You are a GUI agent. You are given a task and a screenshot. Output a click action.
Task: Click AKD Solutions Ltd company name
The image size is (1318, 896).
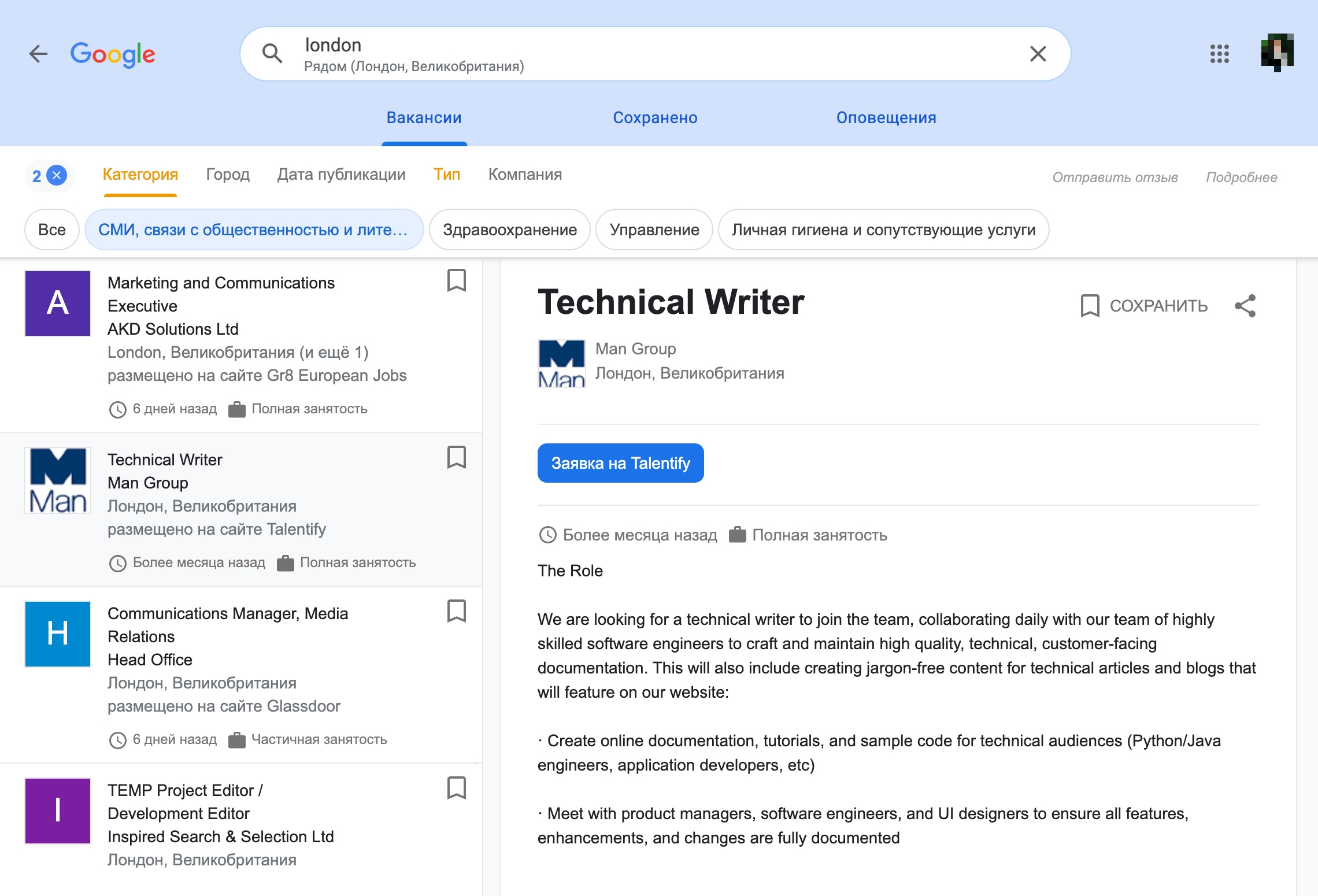tap(173, 329)
